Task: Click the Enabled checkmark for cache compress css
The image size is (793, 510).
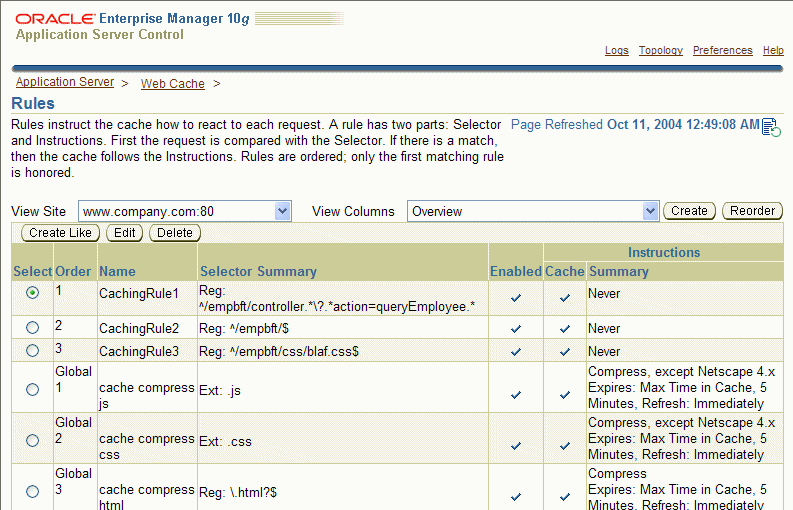Action: pyautogui.click(x=515, y=446)
